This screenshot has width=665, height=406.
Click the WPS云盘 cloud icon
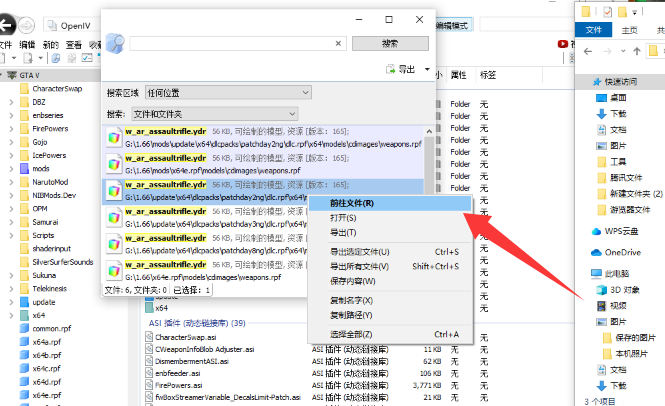[596, 231]
